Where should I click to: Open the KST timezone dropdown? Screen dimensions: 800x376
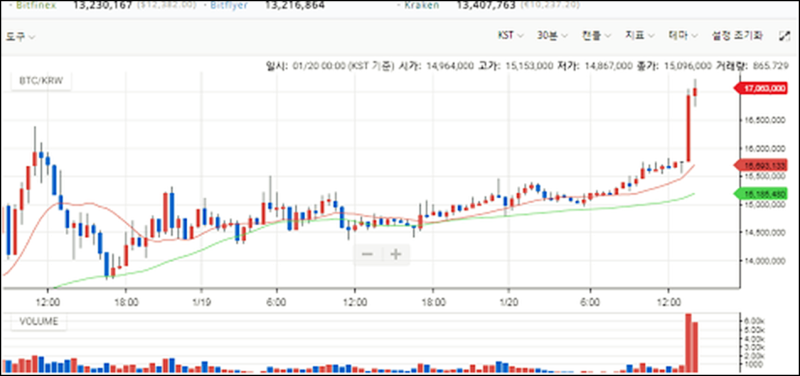[x=511, y=35]
